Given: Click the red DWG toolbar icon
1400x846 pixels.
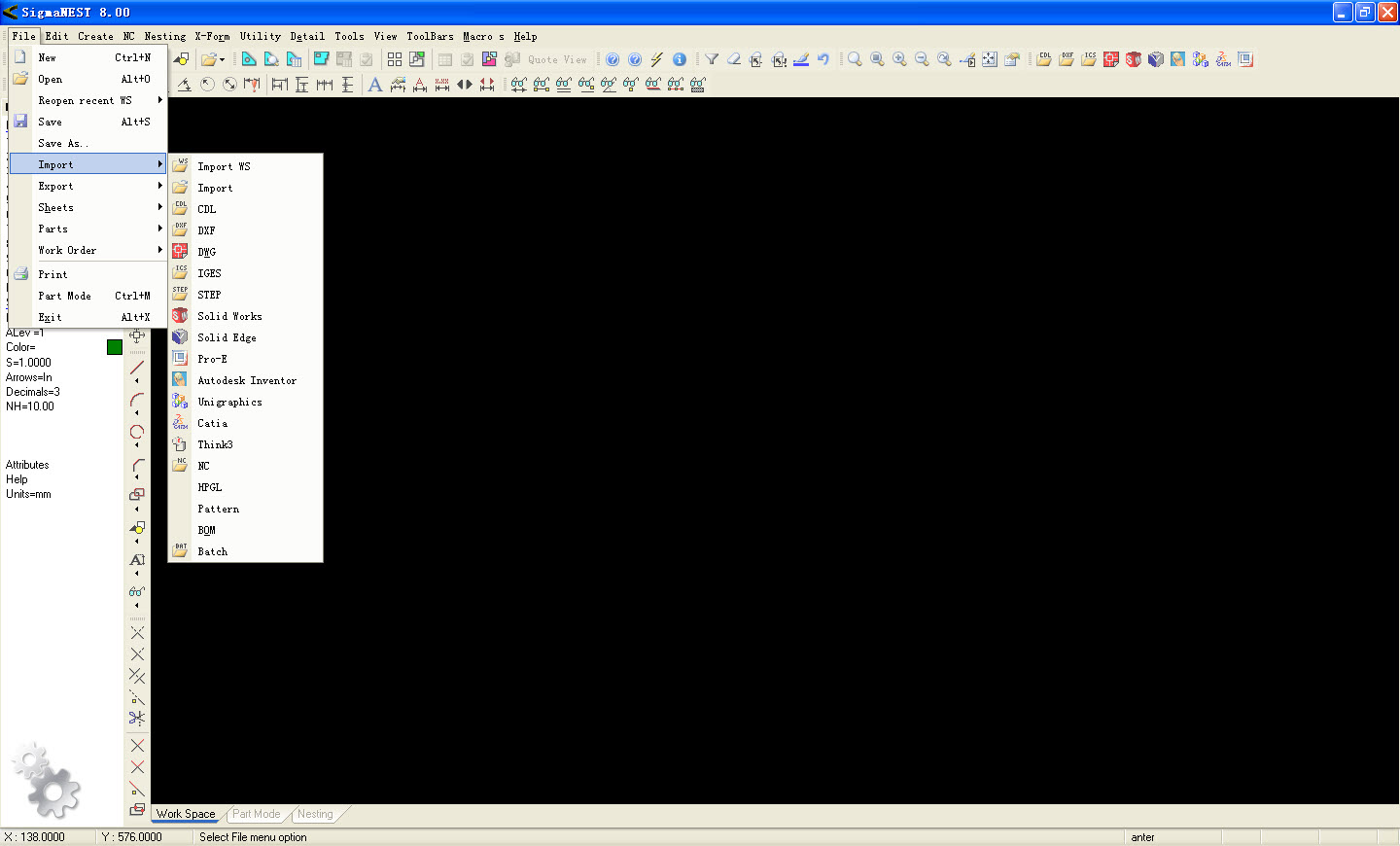Looking at the screenshot, I should [1111, 59].
